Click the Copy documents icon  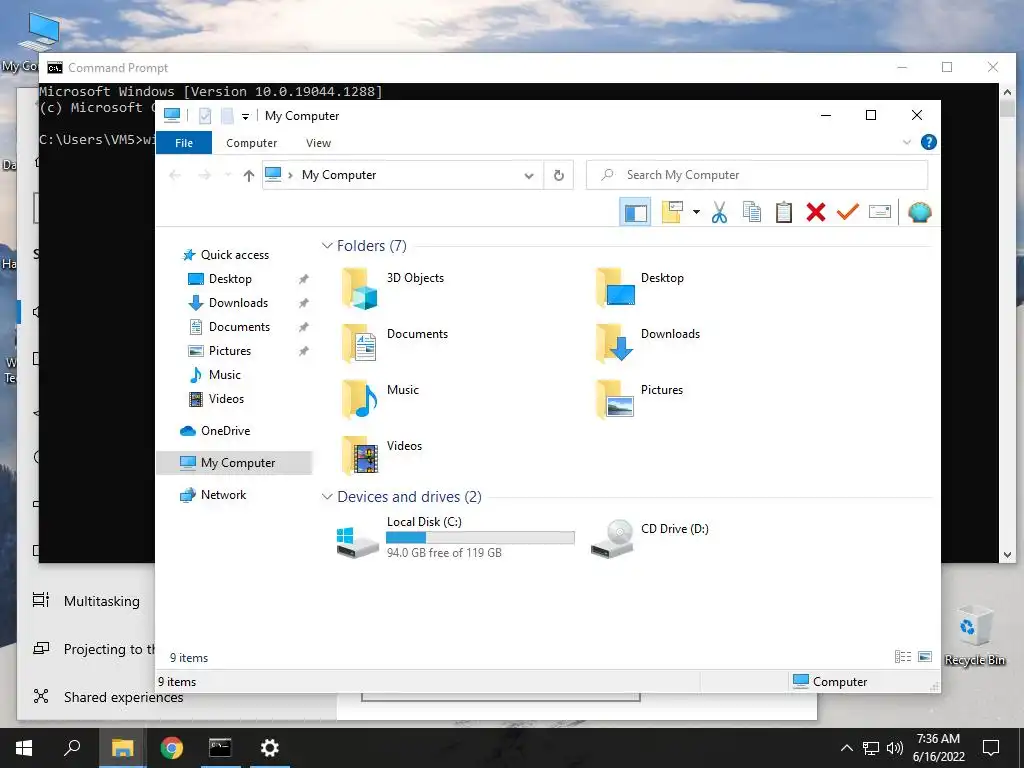752,212
